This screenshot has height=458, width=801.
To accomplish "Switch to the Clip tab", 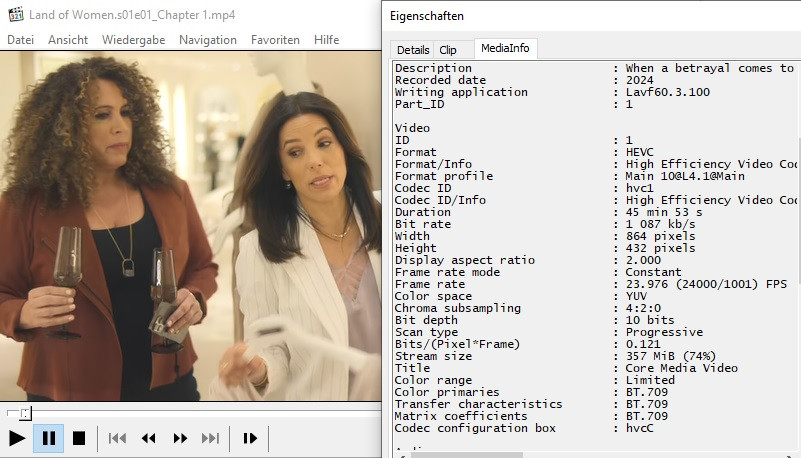I will [x=448, y=50].
